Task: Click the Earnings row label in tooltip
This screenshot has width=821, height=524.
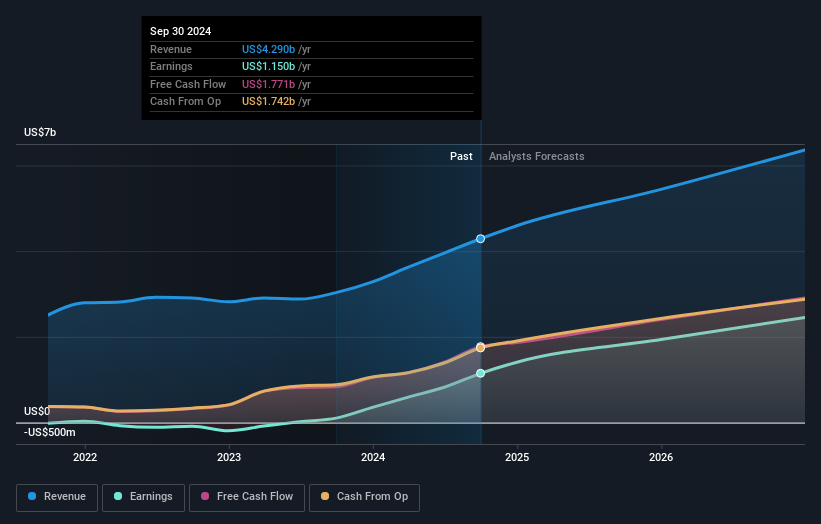Action: coord(171,66)
